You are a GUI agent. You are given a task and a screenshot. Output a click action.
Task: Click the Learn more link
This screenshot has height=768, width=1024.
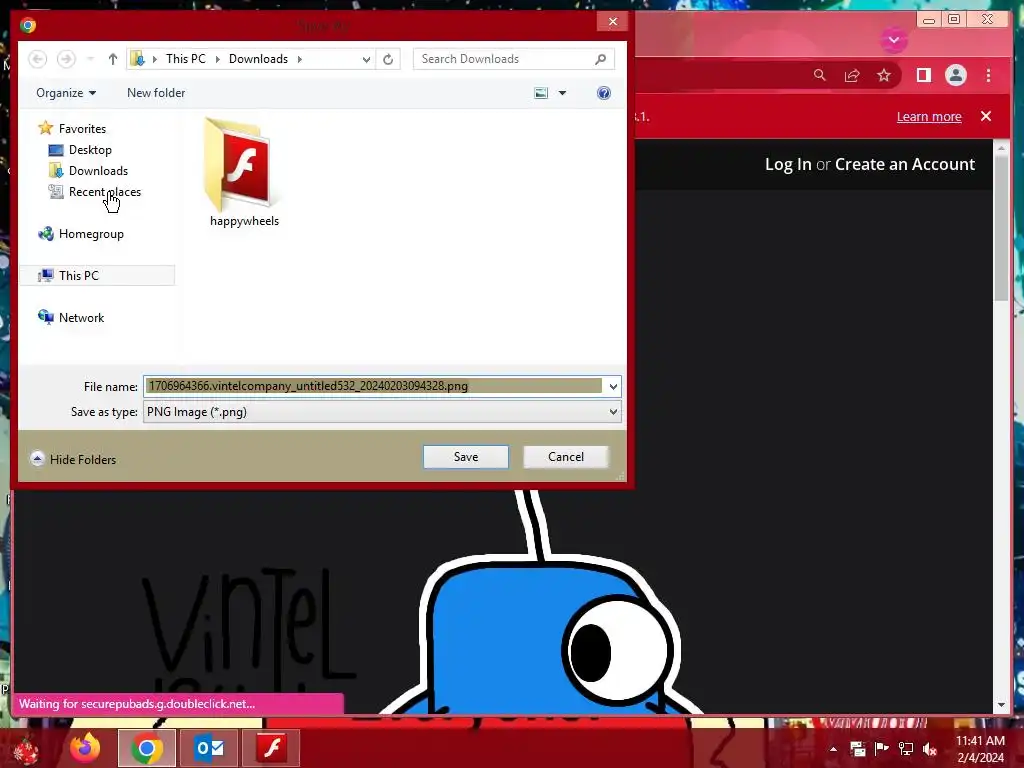(x=929, y=116)
